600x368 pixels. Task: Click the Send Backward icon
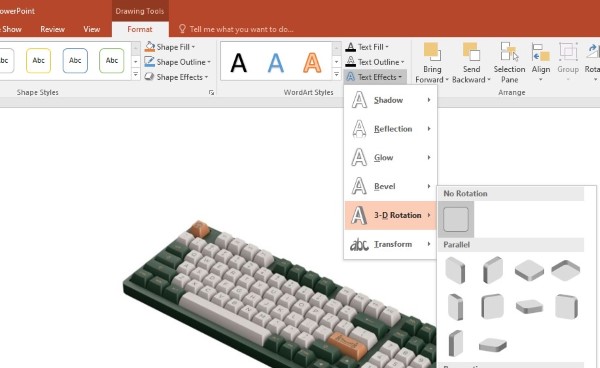[x=471, y=52]
